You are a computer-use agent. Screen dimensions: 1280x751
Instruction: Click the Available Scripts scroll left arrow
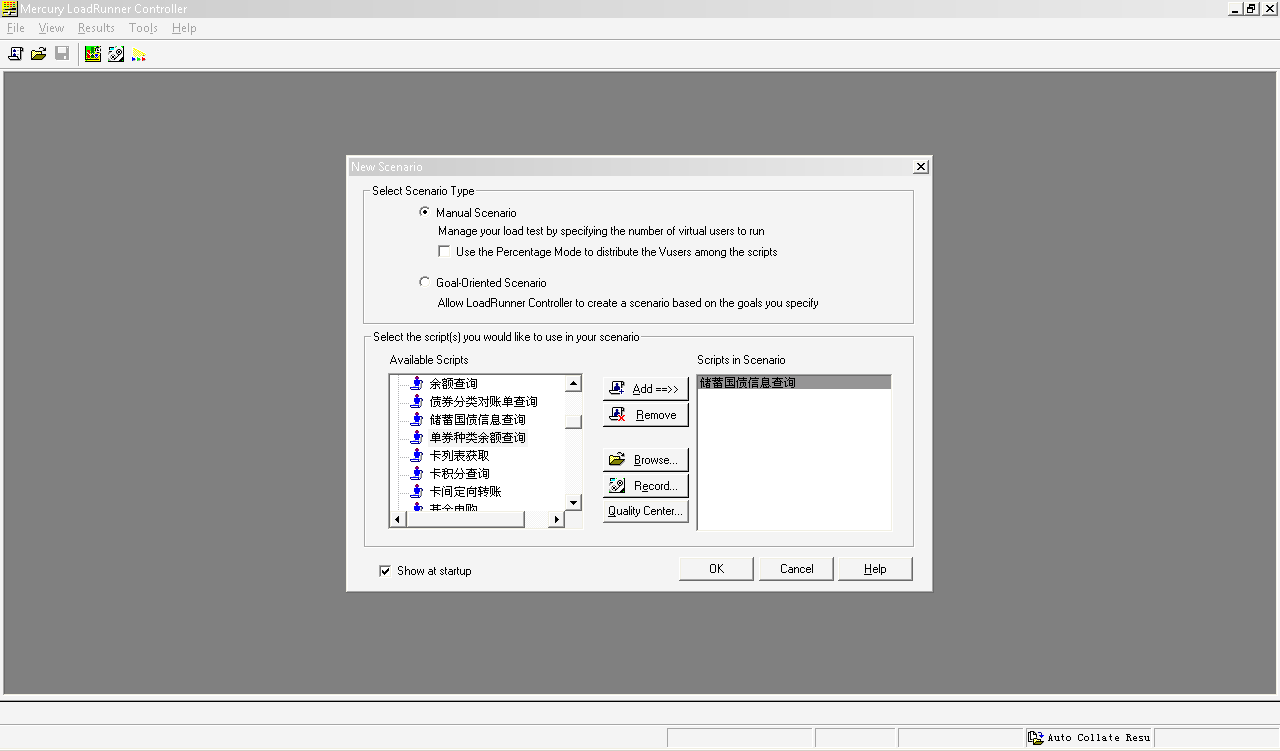[x=398, y=520]
